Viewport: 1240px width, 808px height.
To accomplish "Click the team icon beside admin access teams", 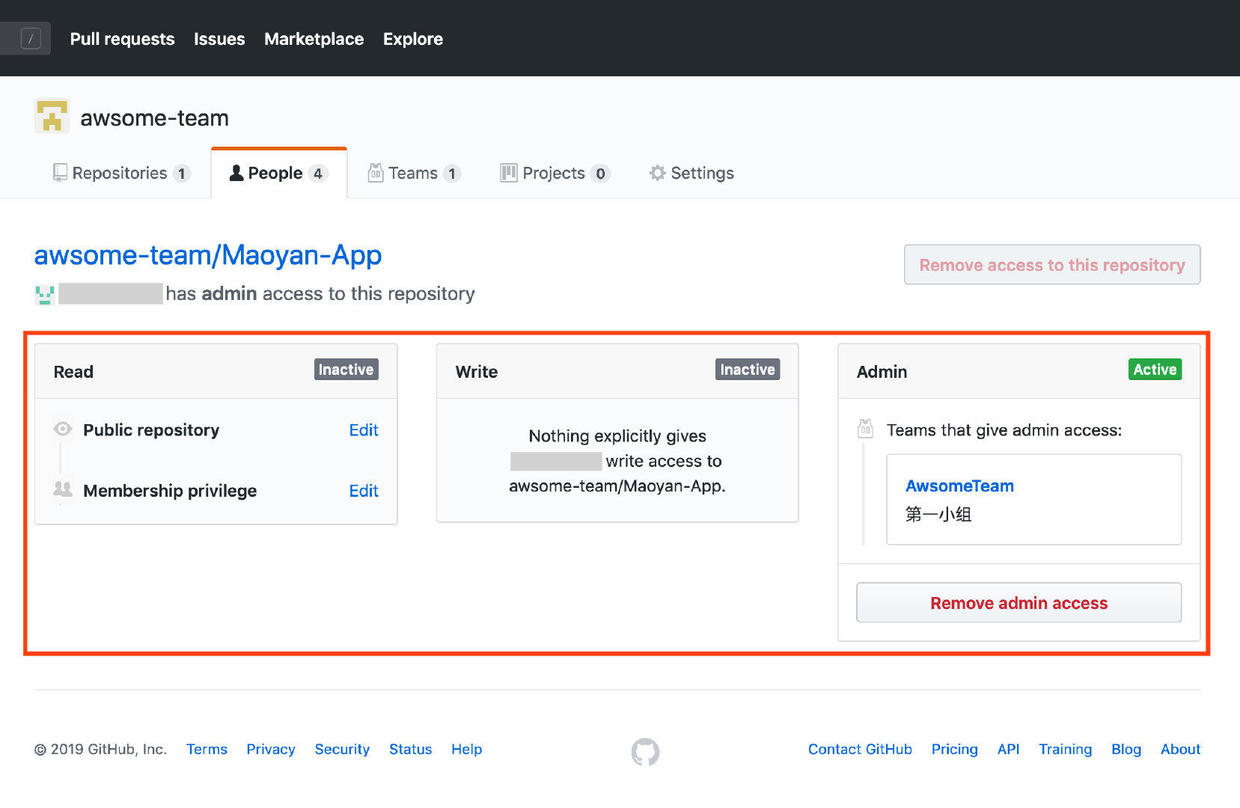I will click(x=866, y=430).
